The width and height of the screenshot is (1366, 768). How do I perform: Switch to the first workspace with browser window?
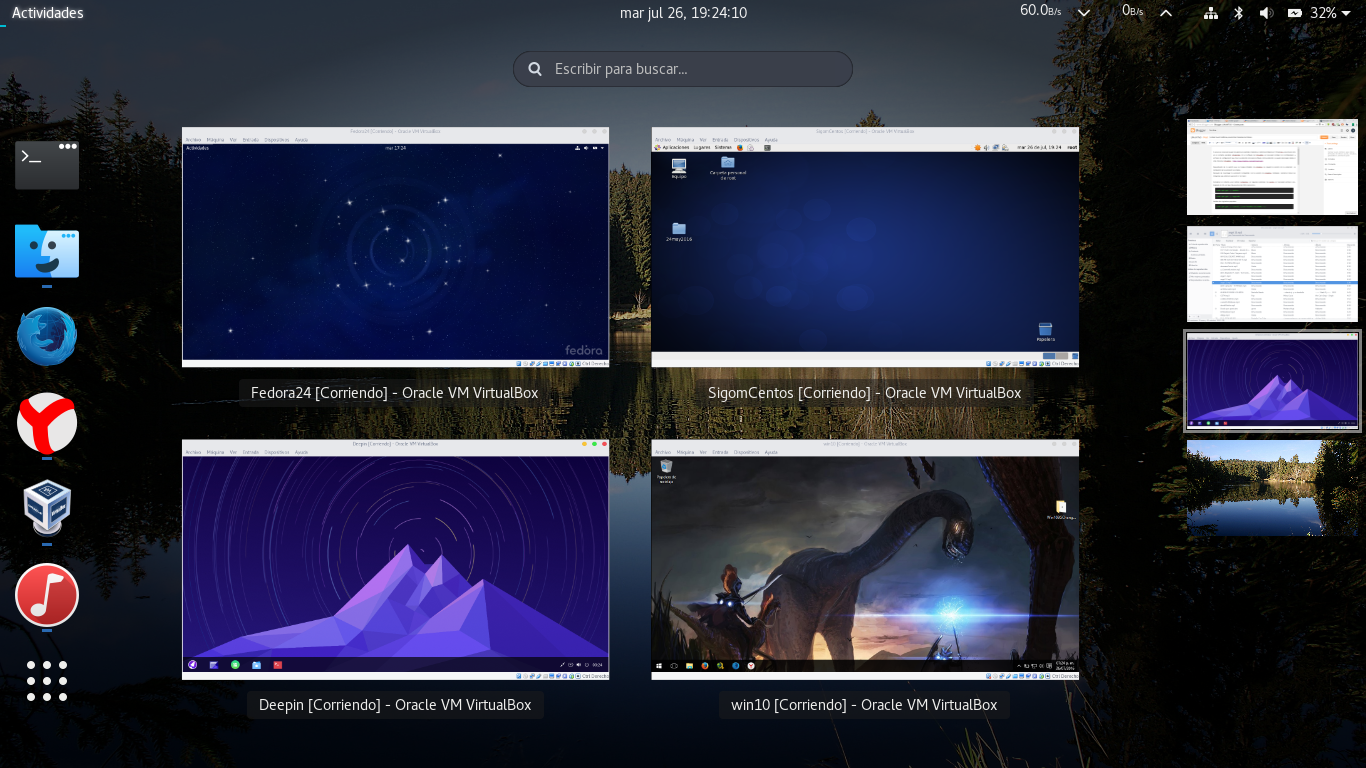tap(1272, 167)
